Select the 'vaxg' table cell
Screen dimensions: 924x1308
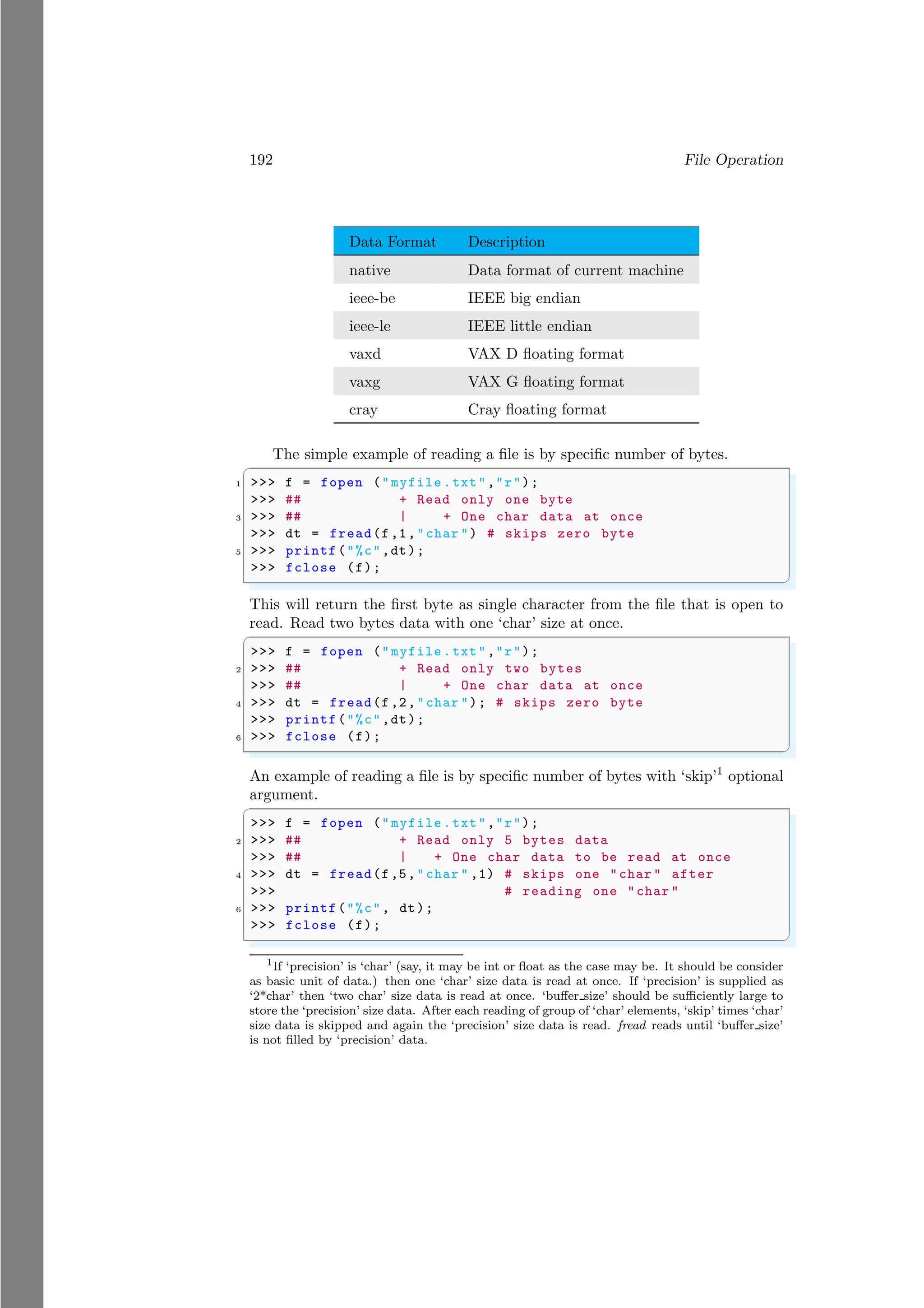365,382
